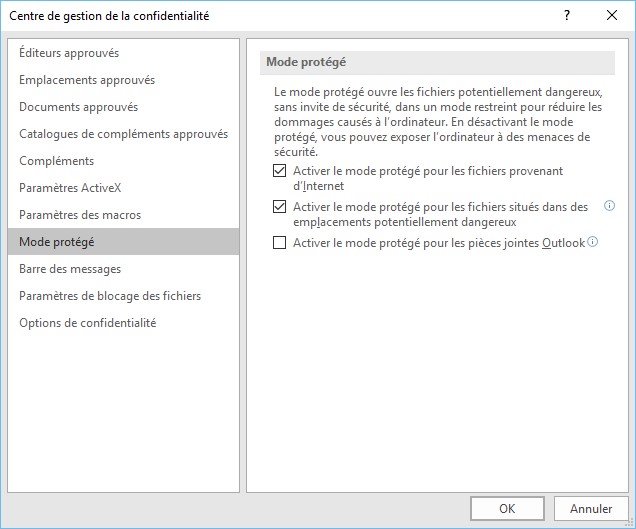636x529 pixels.
Task: Open Paramètres ActiveX settings
Action: (70, 188)
